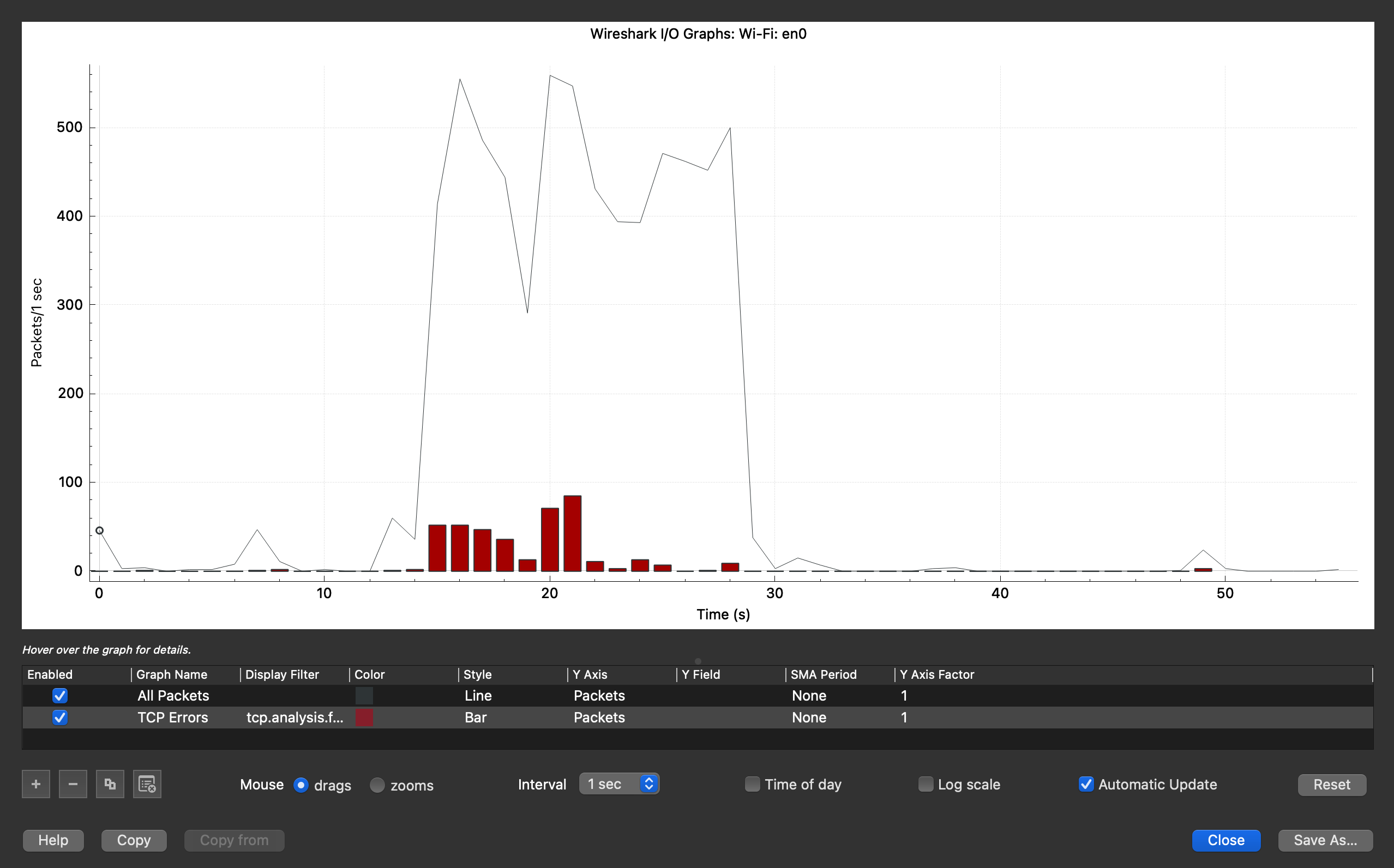The image size is (1394, 868).
Task: Turn off Automatic Update checkbox
Action: point(1086,784)
